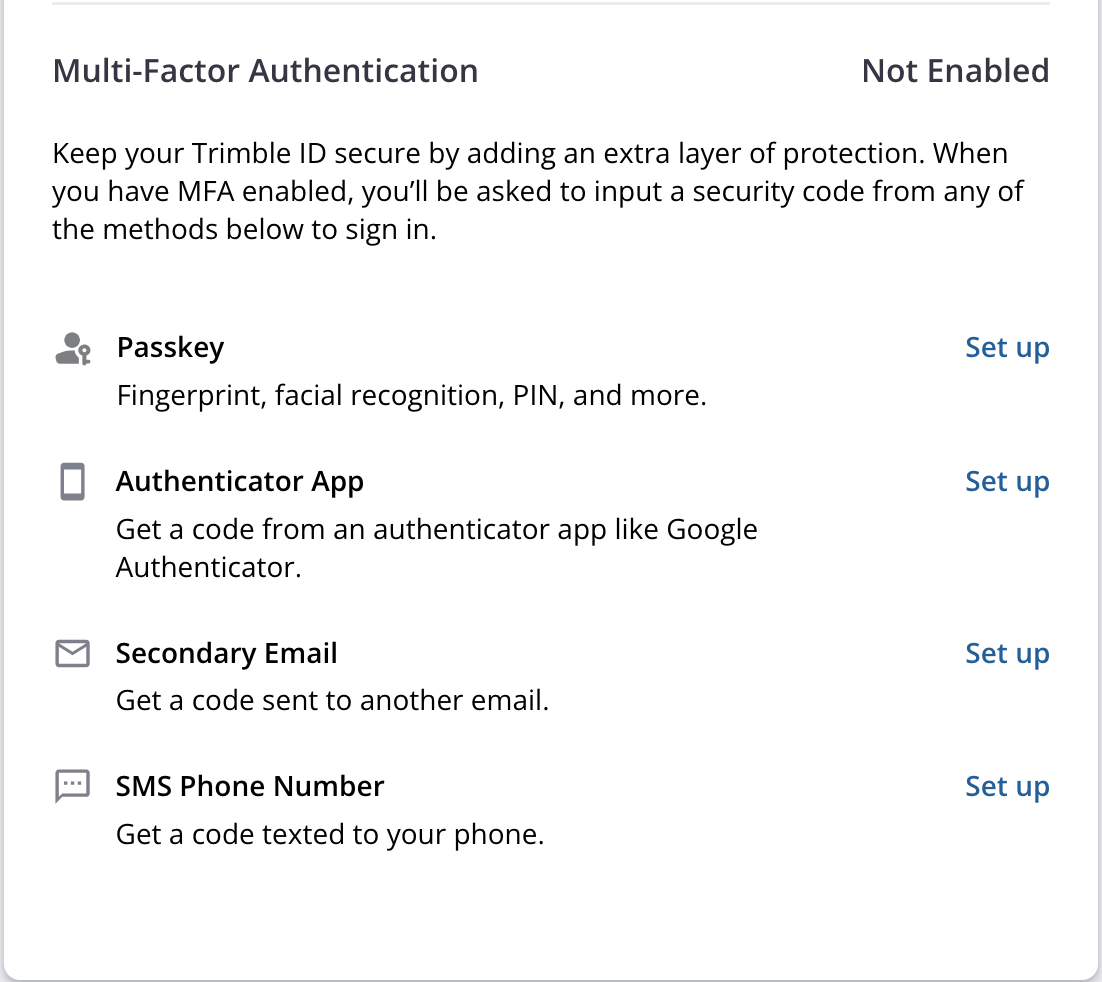
Task: Click the fingerprint and facial recognition description
Action: pos(411,396)
